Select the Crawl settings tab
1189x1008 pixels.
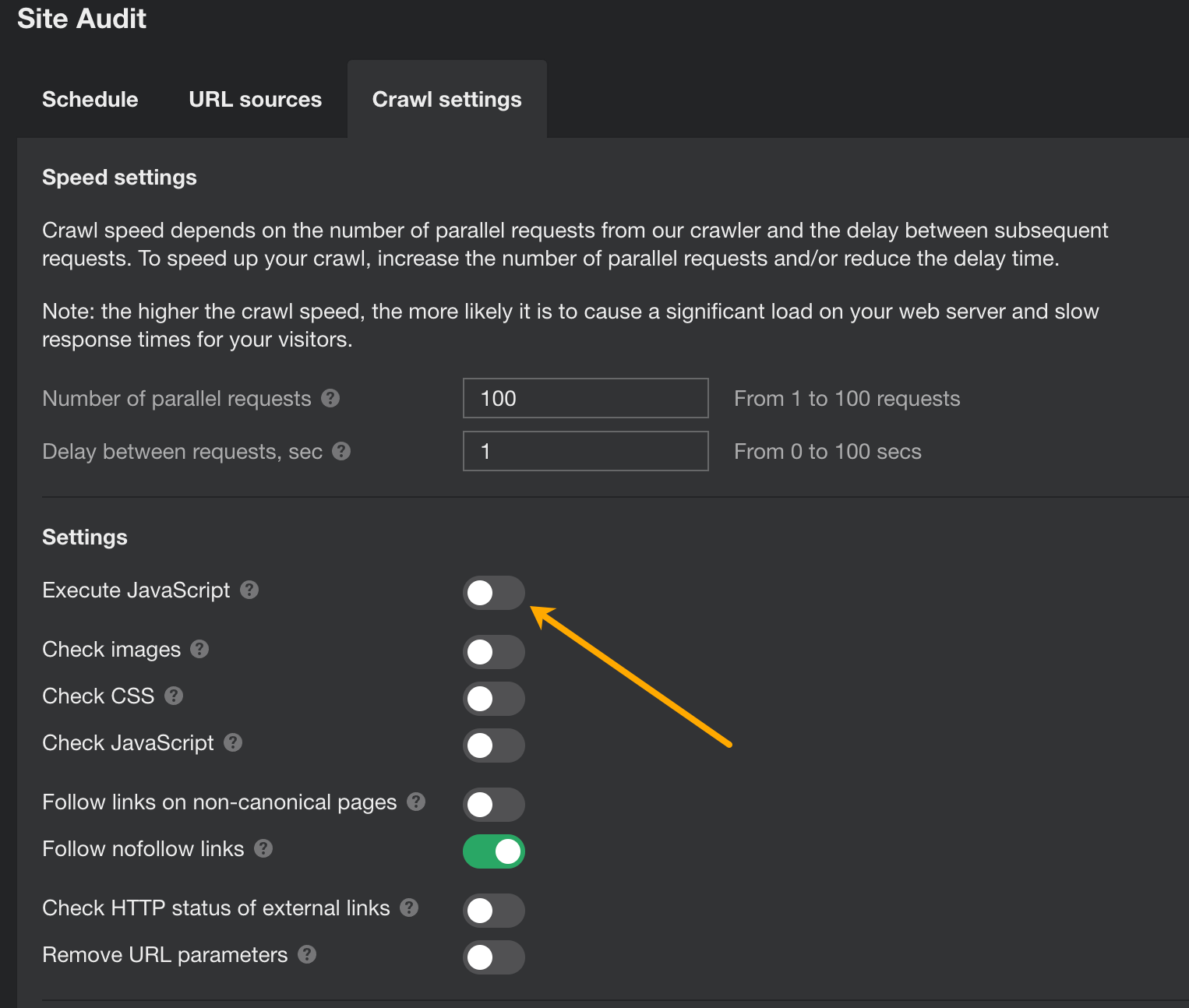446,99
